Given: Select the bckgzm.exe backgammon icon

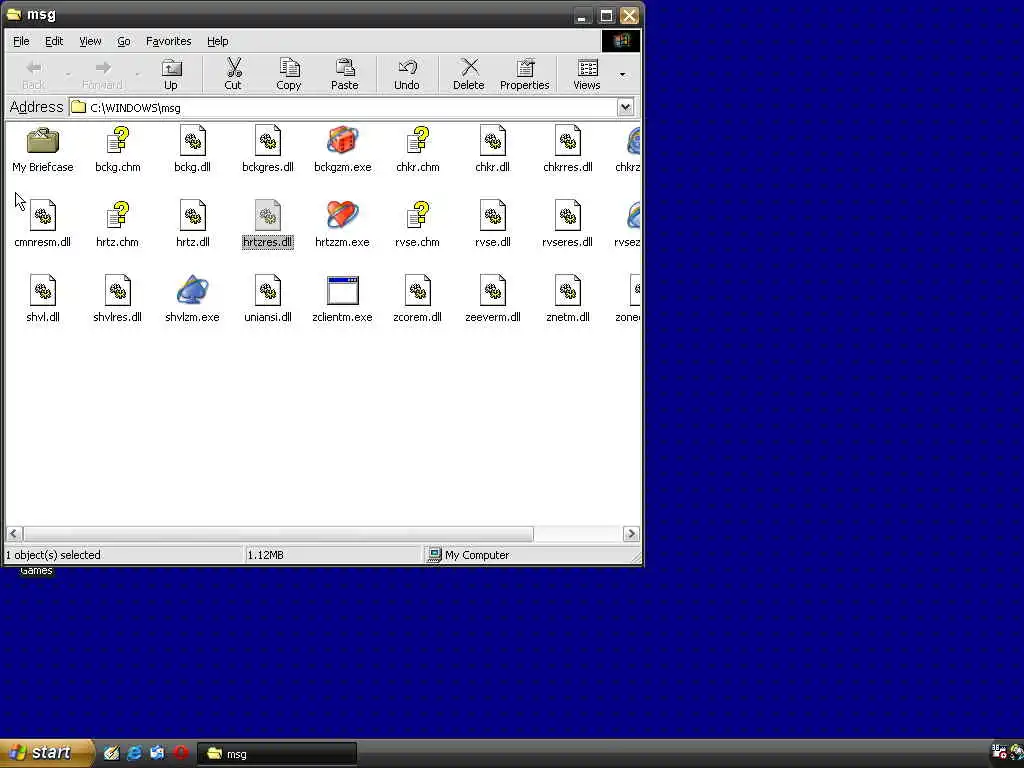Looking at the screenshot, I should coord(343,150).
